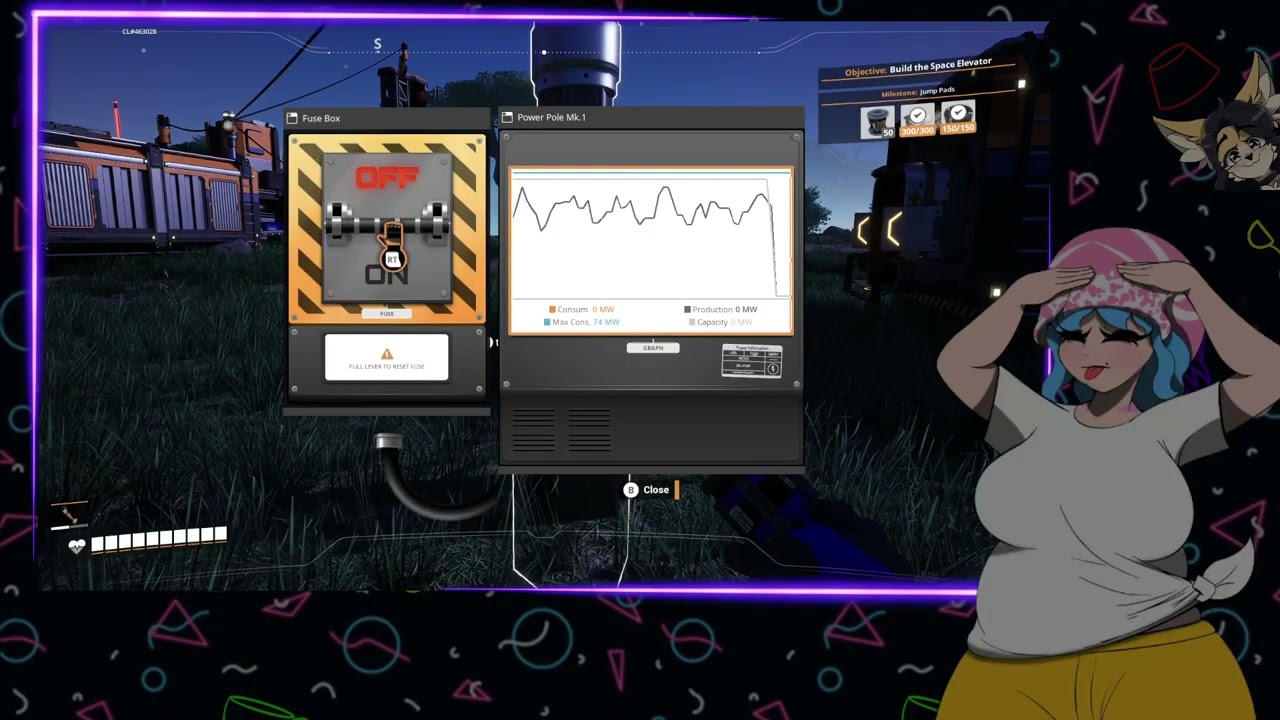Click the light grey Capacity legend swatch
This screenshot has width=1280, height=720.
coord(692,322)
